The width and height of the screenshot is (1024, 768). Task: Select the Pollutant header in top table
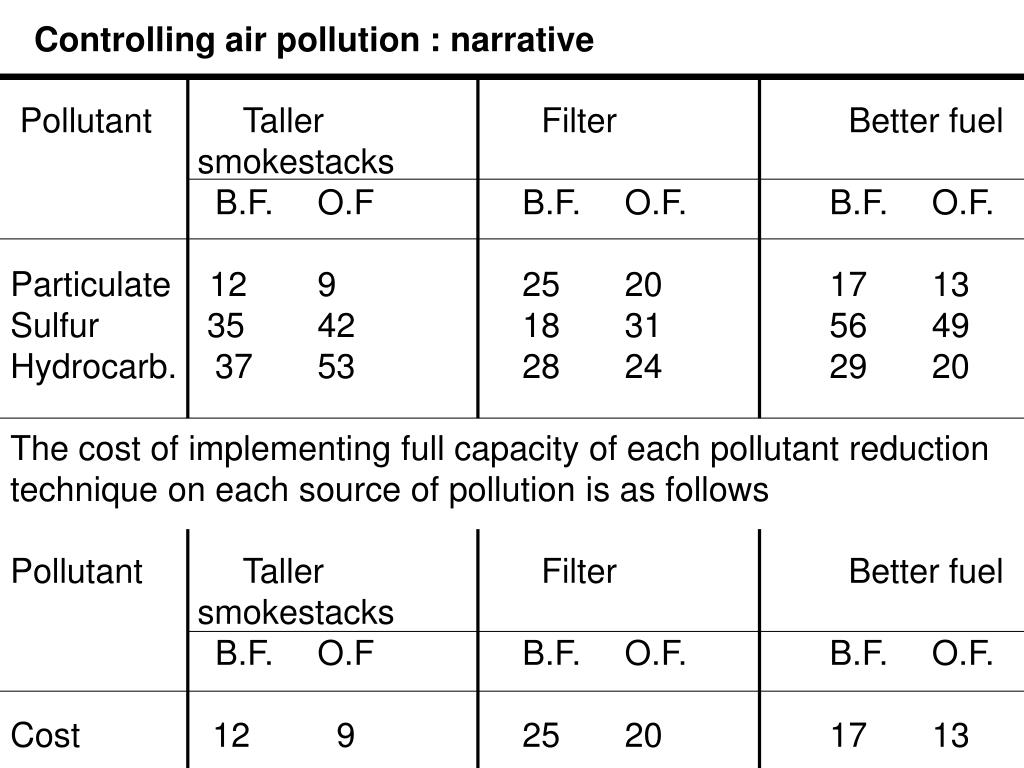click(x=86, y=121)
